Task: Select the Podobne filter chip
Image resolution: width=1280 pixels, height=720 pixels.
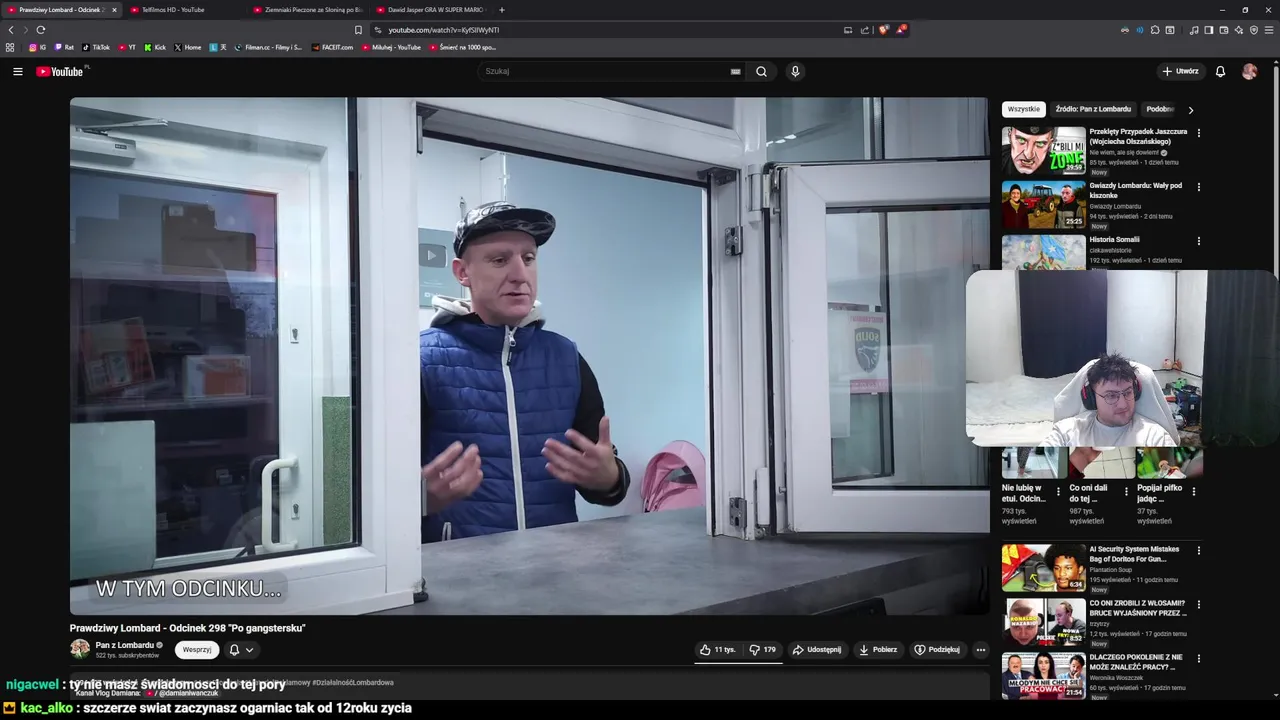Action: [1160, 109]
